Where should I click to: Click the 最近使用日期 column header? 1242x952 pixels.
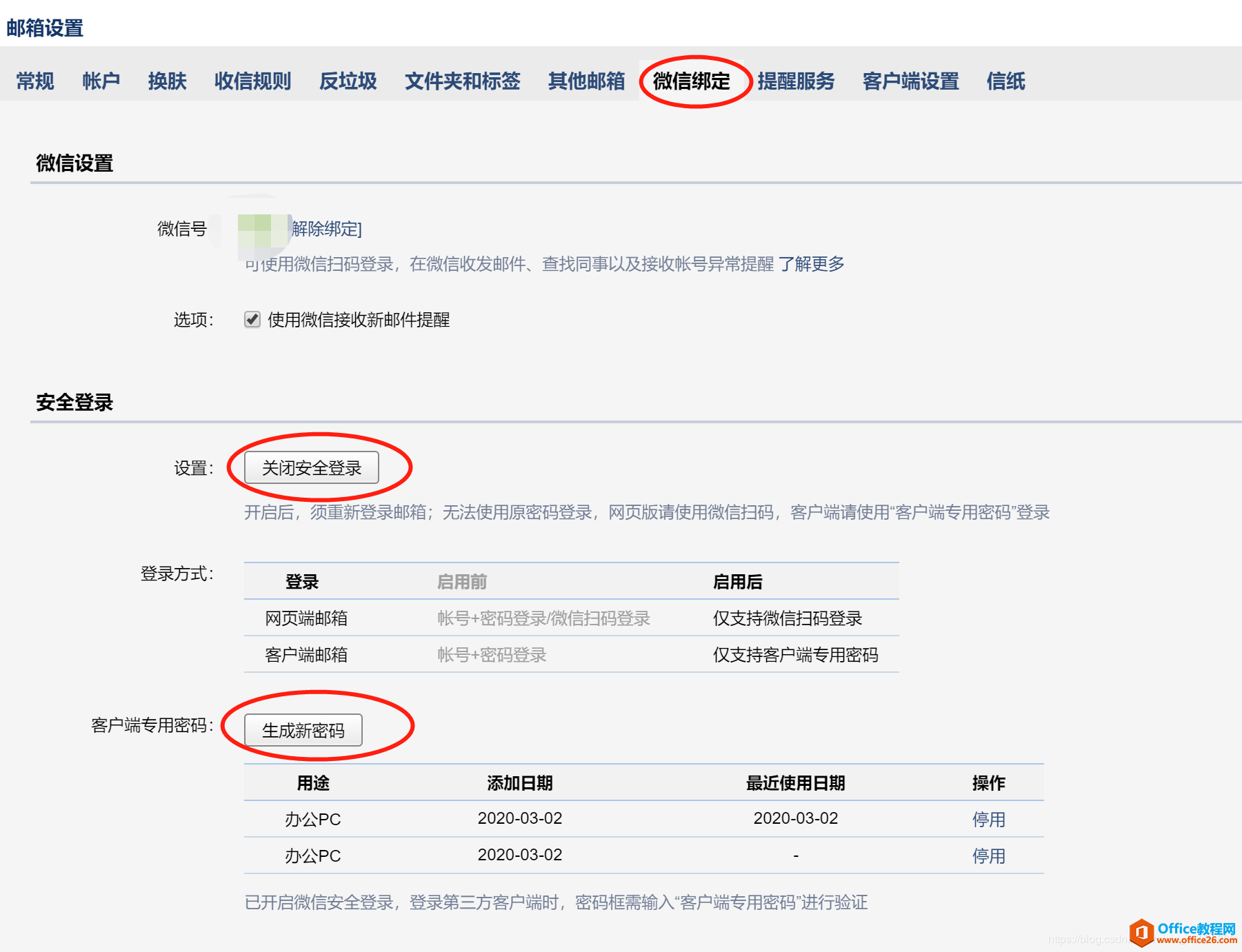(x=796, y=783)
